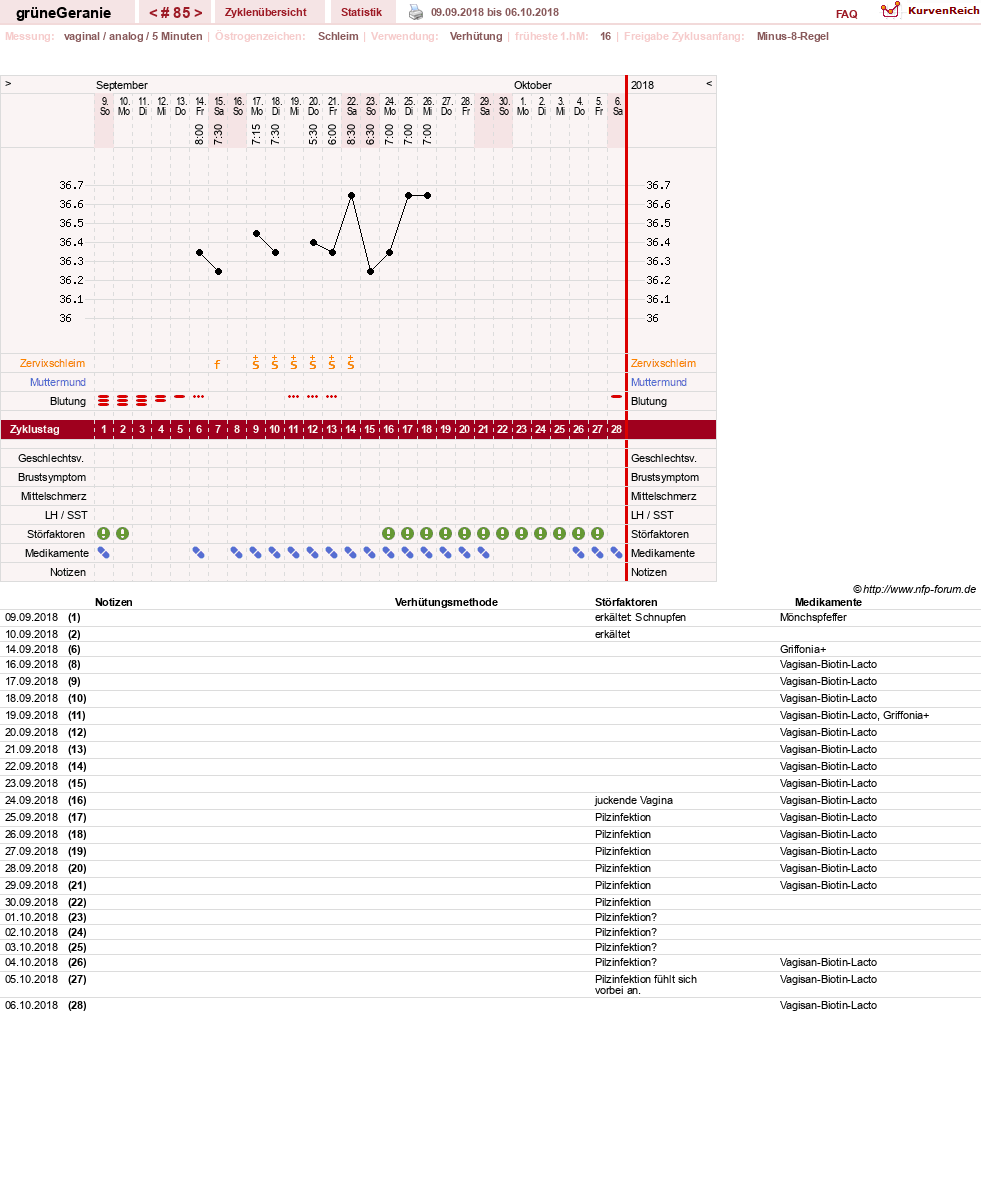Click the medication pill icon on cycle day 28

point(617,553)
